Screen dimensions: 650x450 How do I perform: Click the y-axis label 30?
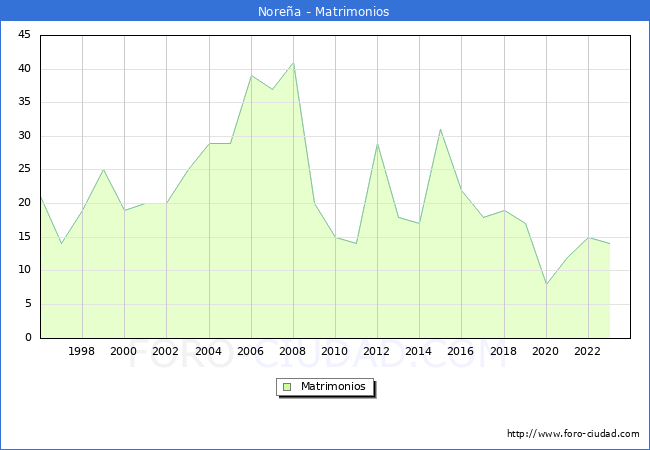[x=24, y=135]
